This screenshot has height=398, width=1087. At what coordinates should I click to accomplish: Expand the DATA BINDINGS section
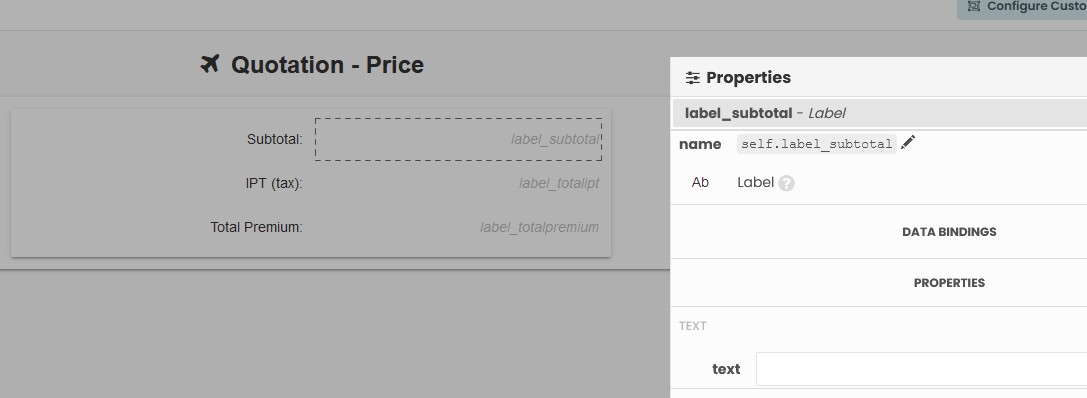tap(949, 232)
